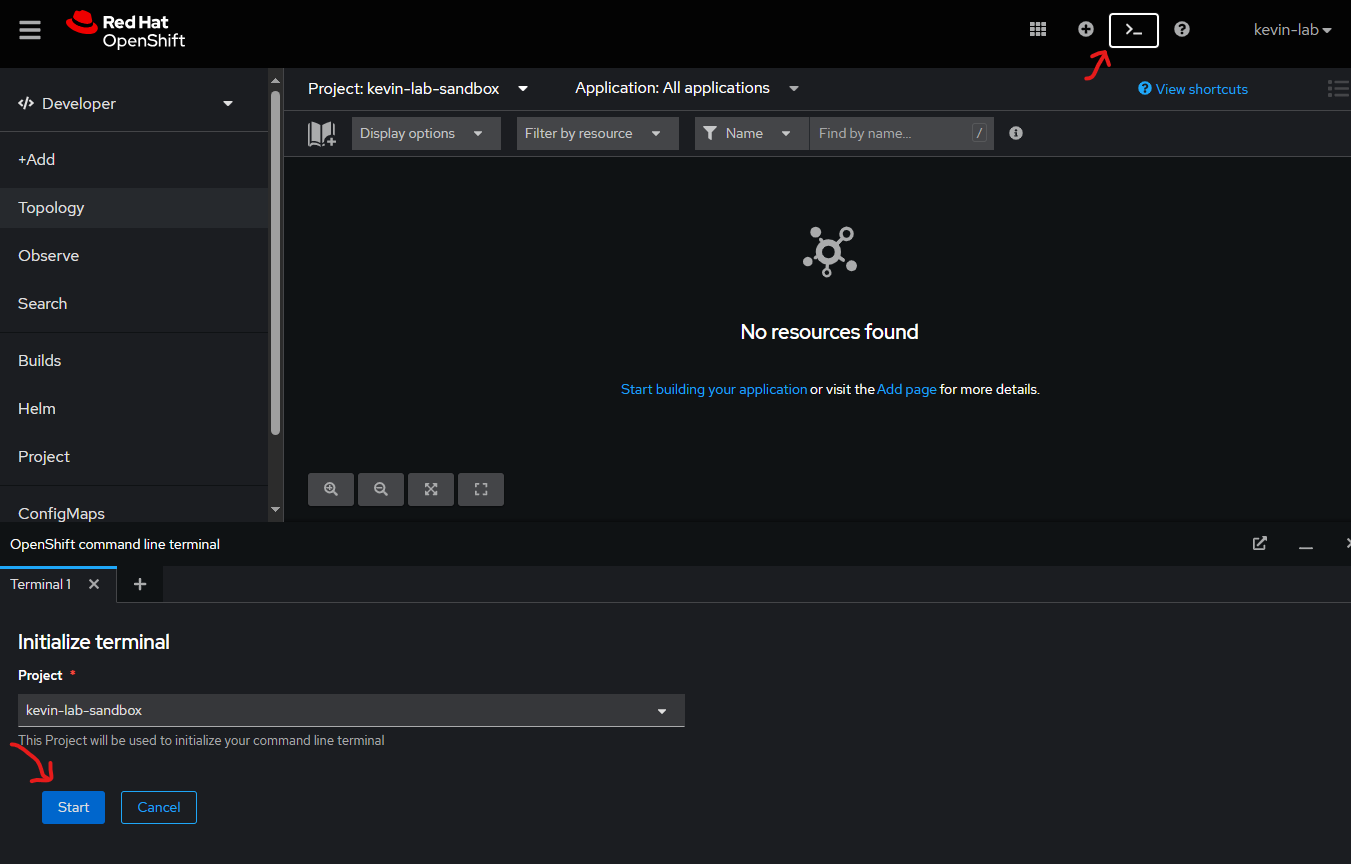Viewport: 1351px width, 864px height.
Task: Click View shortcuts link
Action: [x=1193, y=89]
